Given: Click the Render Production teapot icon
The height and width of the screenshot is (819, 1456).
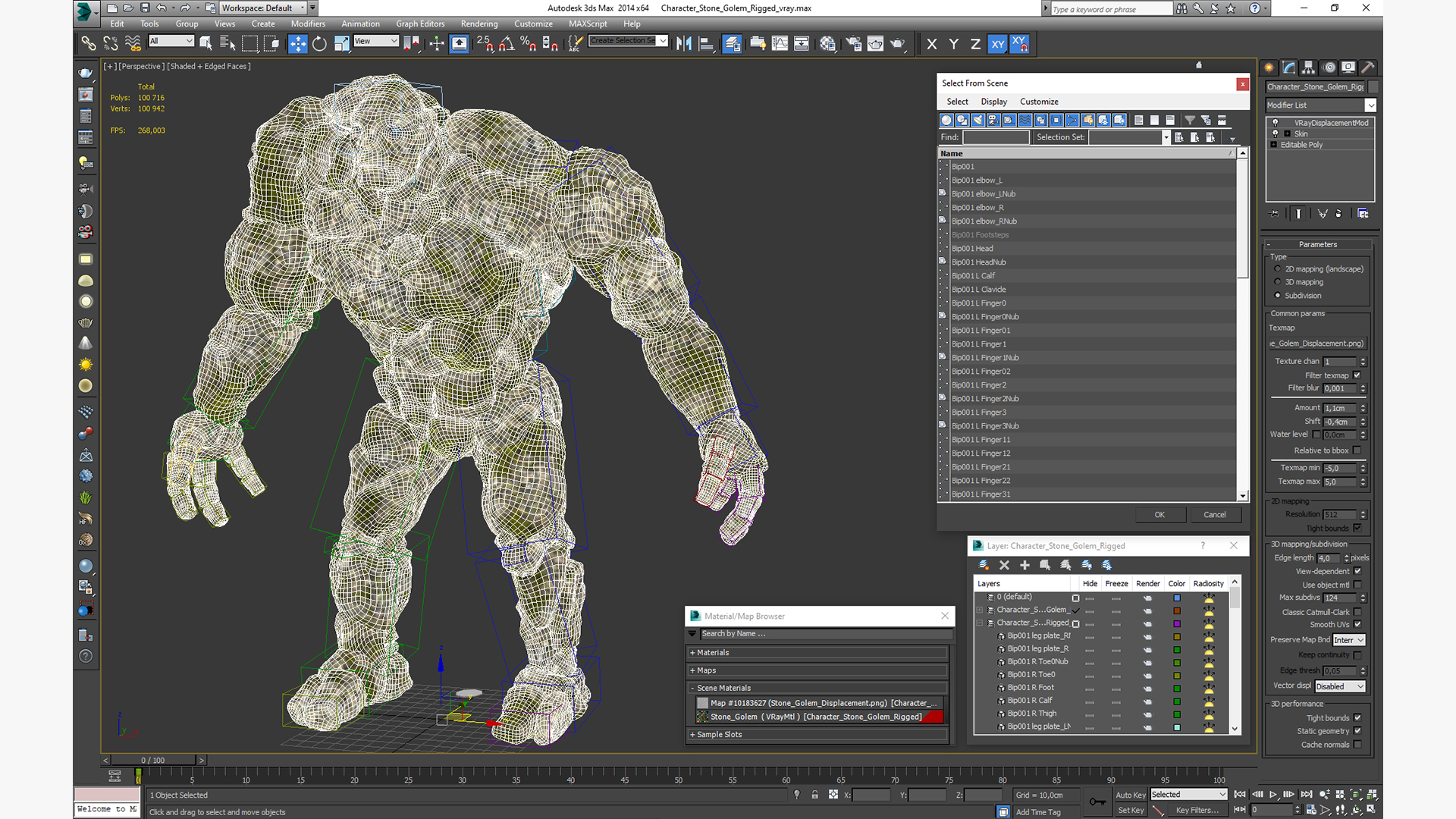Looking at the screenshot, I should [x=898, y=44].
